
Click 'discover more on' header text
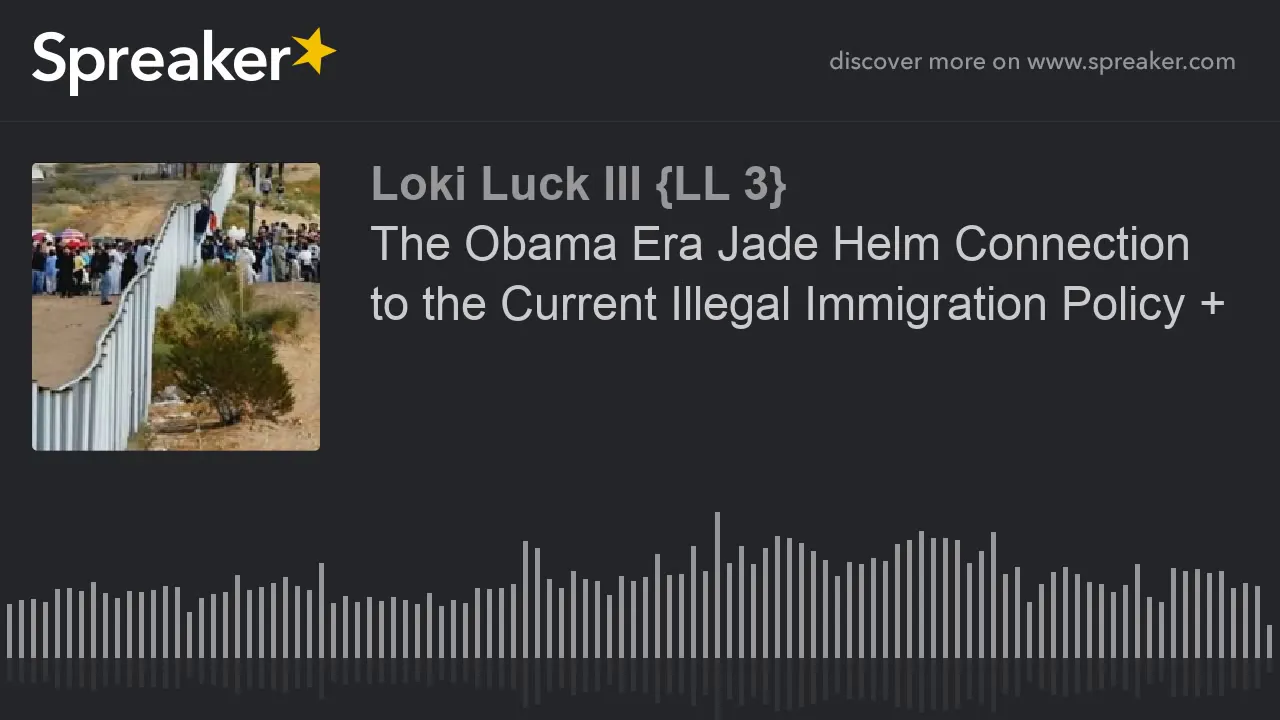[x=924, y=61]
